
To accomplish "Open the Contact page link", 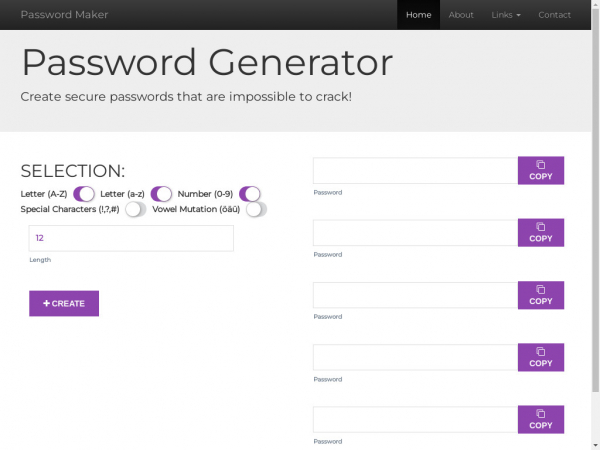I will 554,15.
